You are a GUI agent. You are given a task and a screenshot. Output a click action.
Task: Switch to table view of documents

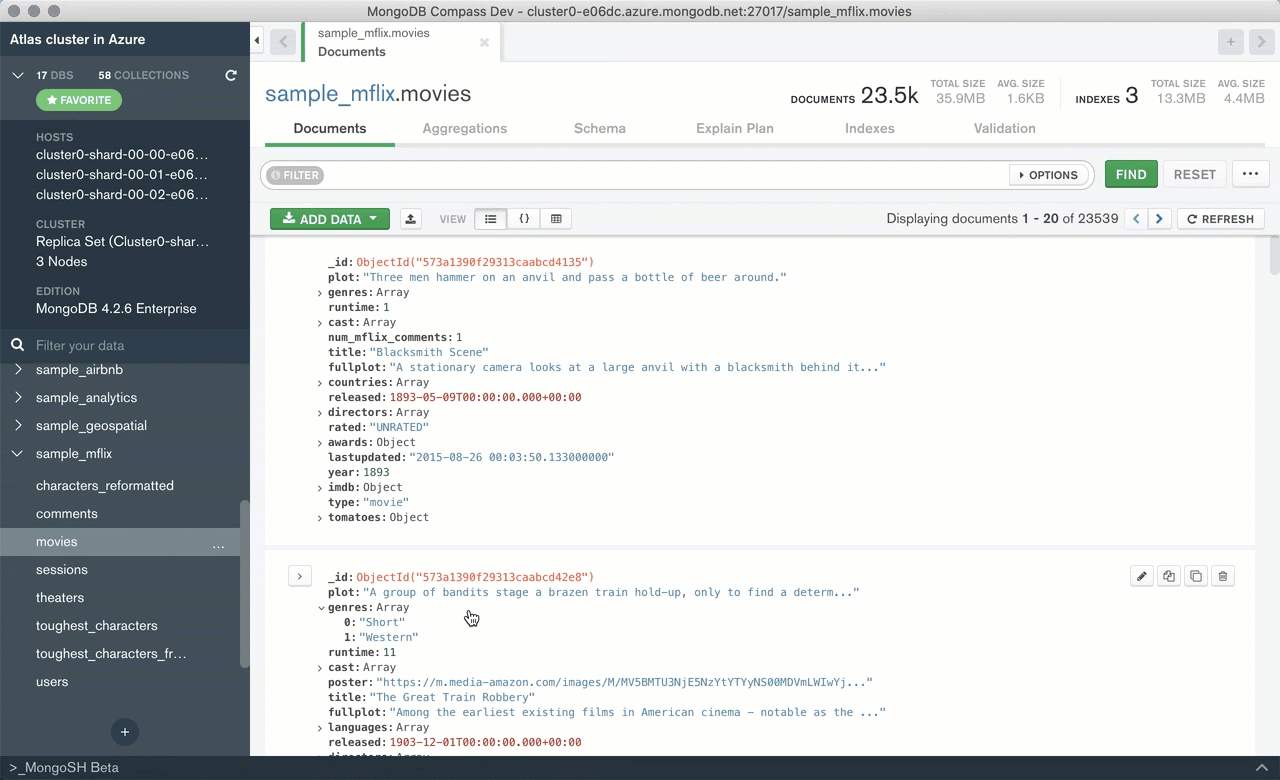pos(556,218)
